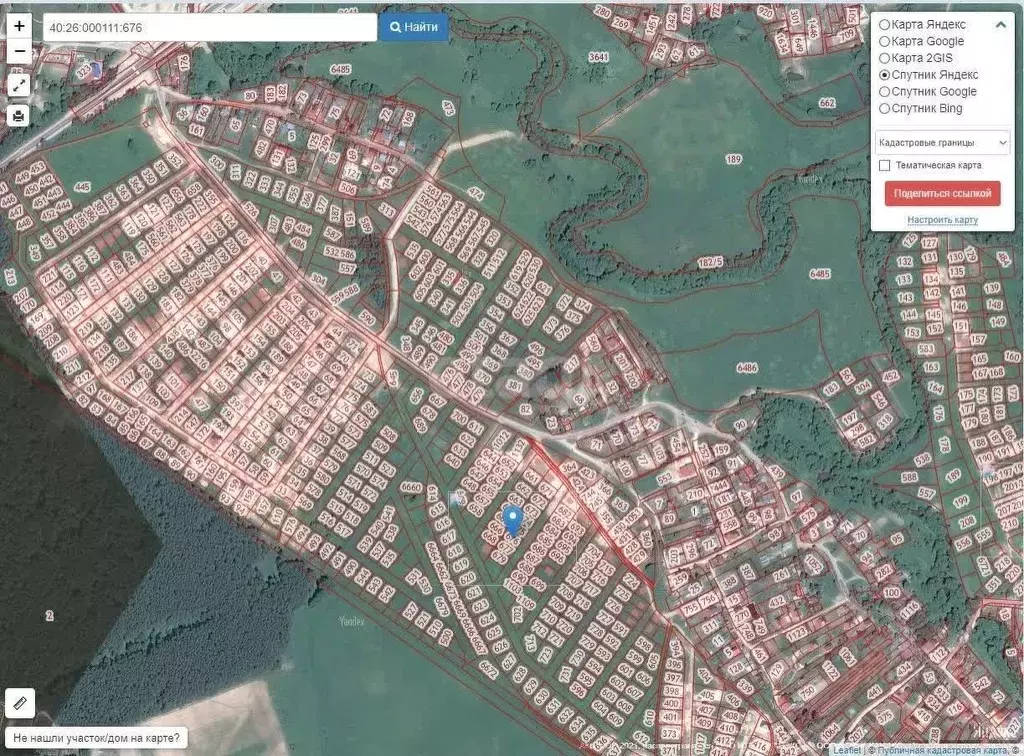Activate the ruler measurement tool

20,703
